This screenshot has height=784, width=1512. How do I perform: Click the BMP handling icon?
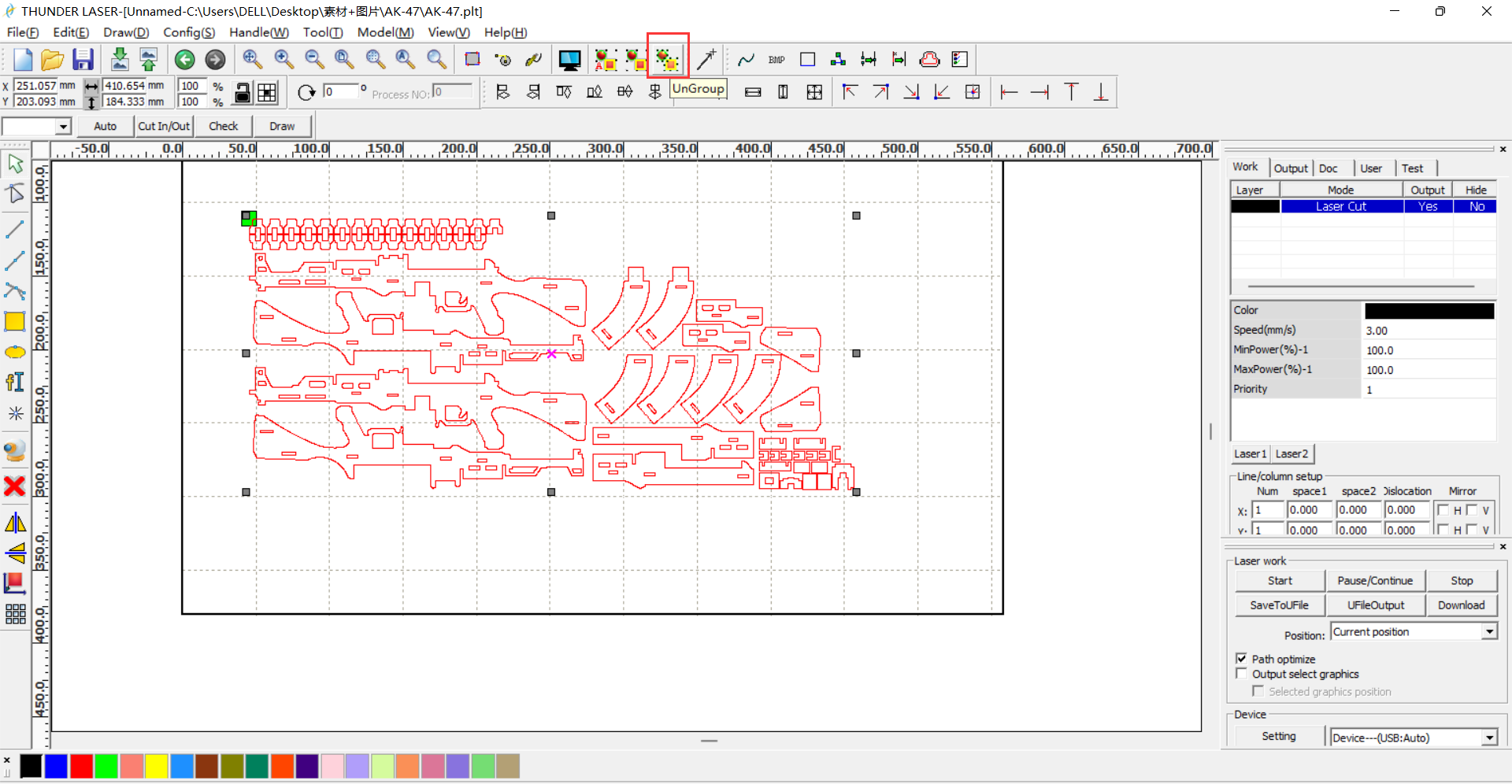pos(776,60)
